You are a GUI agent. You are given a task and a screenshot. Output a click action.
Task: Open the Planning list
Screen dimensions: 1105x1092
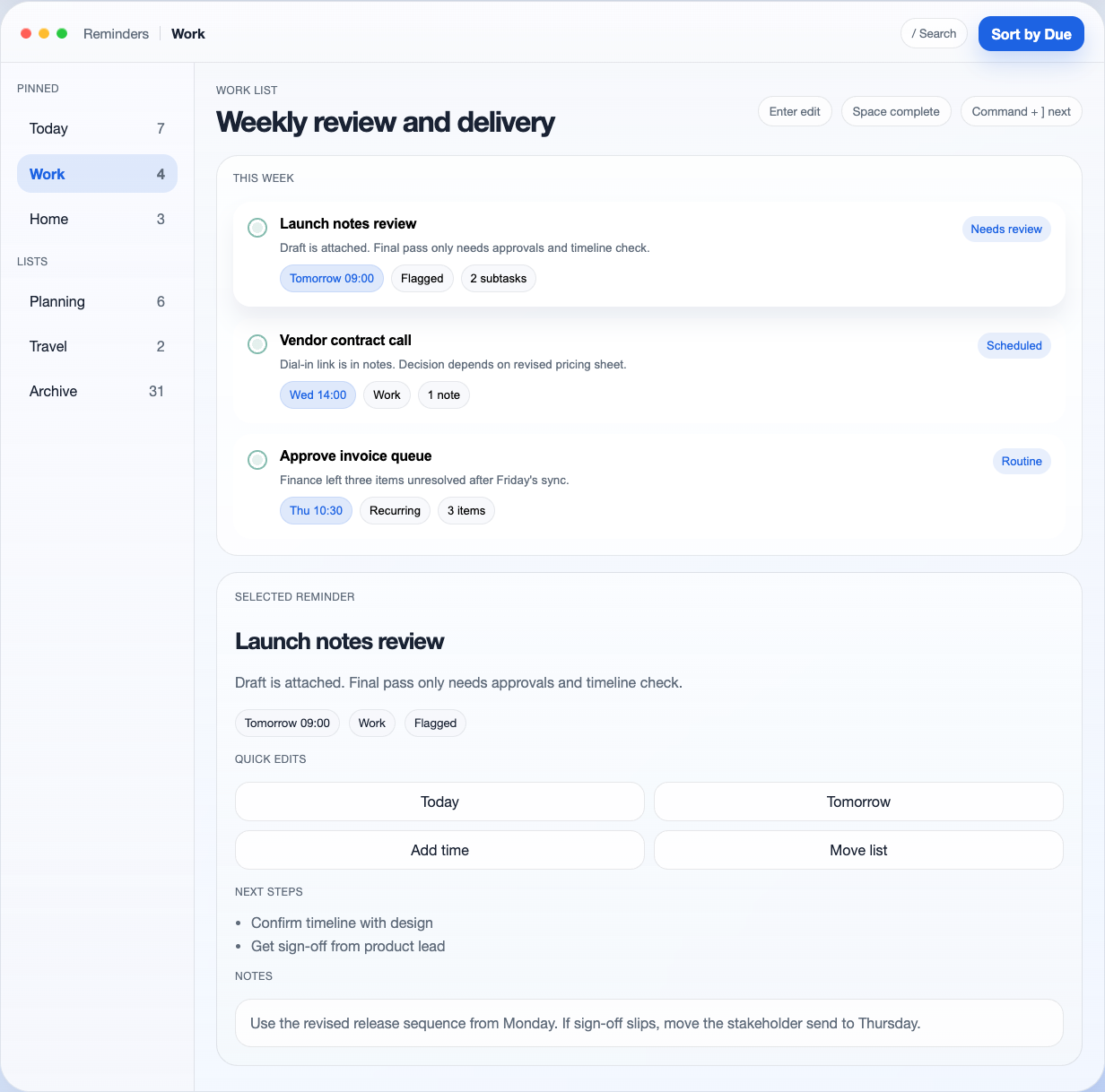point(96,301)
